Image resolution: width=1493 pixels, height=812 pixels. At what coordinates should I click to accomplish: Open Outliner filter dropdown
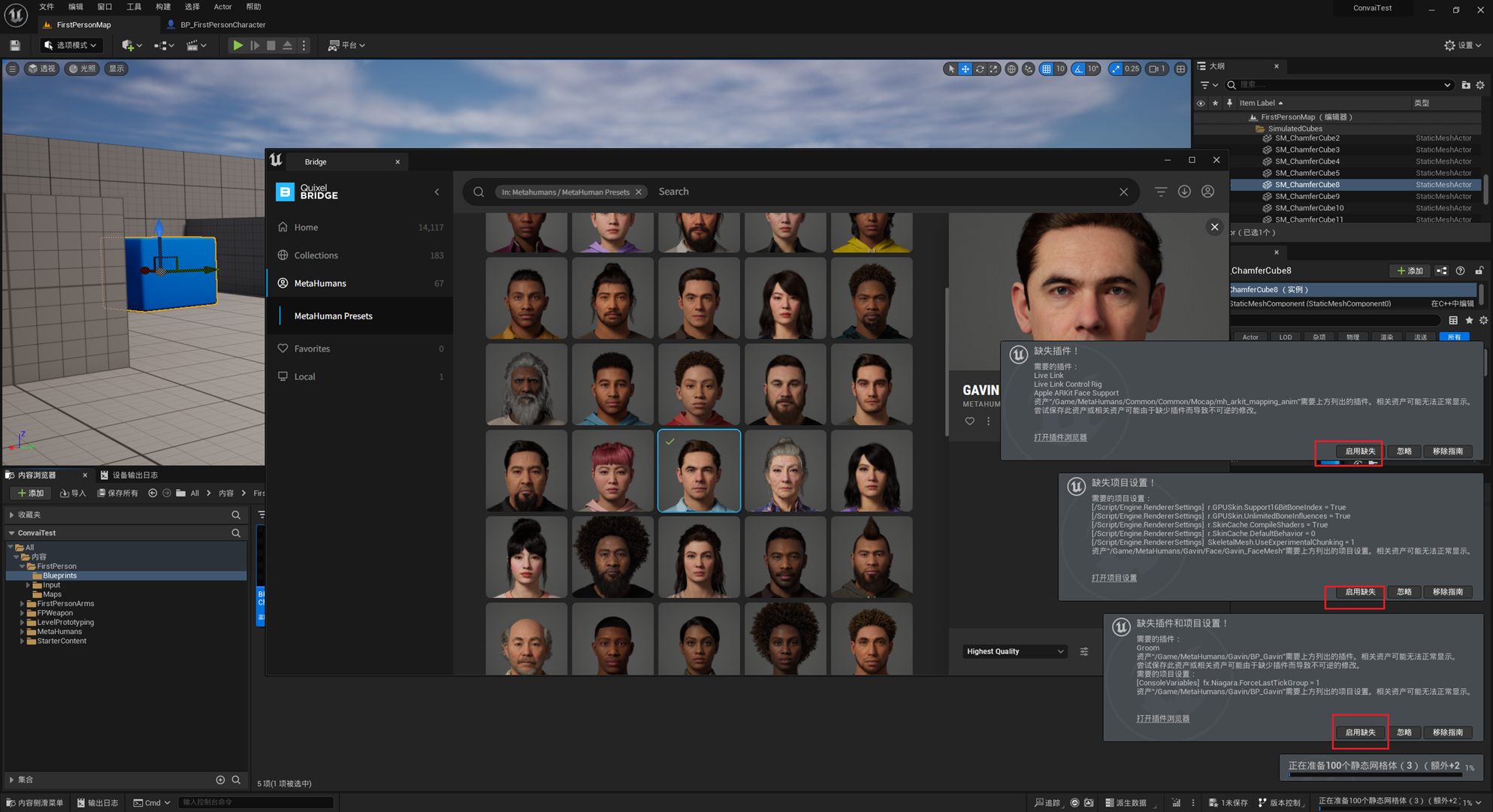[1209, 85]
